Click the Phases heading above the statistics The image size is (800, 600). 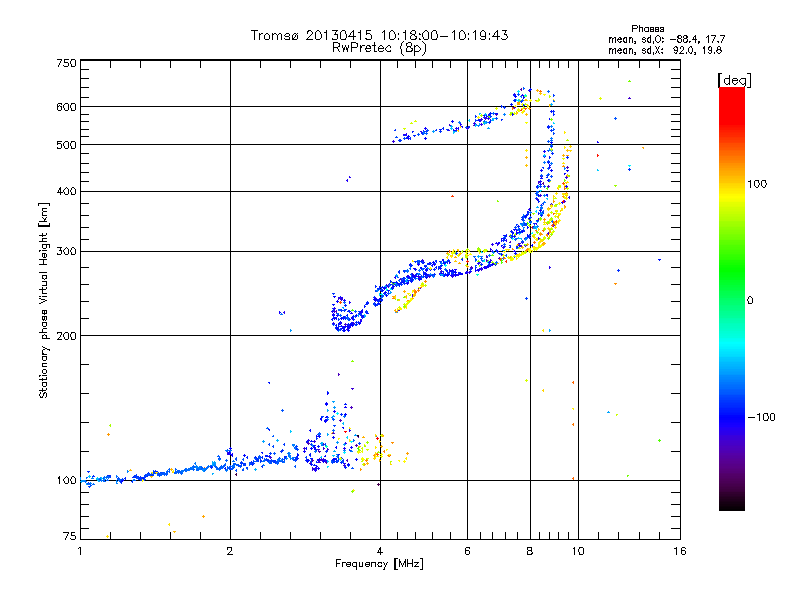647,29
